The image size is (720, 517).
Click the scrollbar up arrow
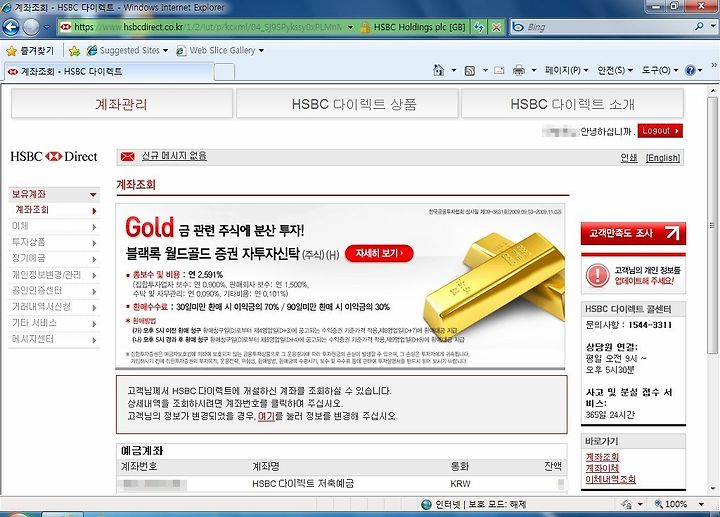click(712, 91)
